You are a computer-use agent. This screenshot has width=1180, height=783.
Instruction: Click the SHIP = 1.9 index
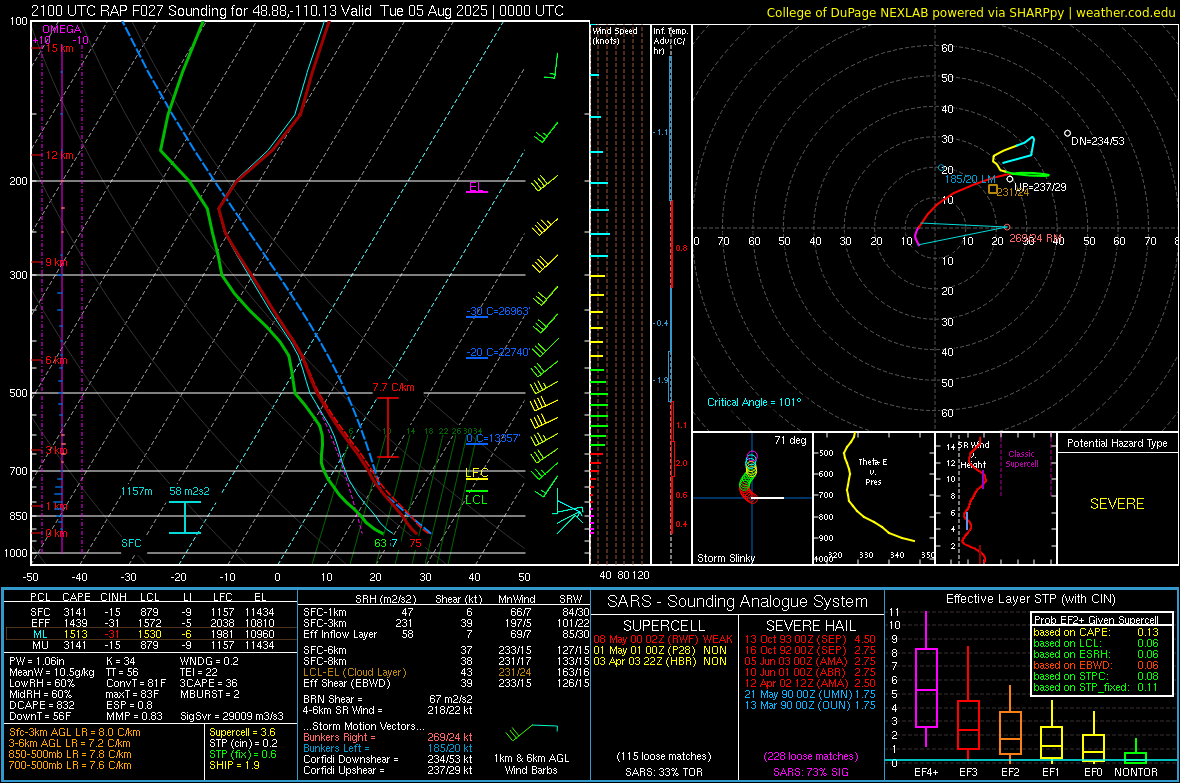click(x=234, y=765)
